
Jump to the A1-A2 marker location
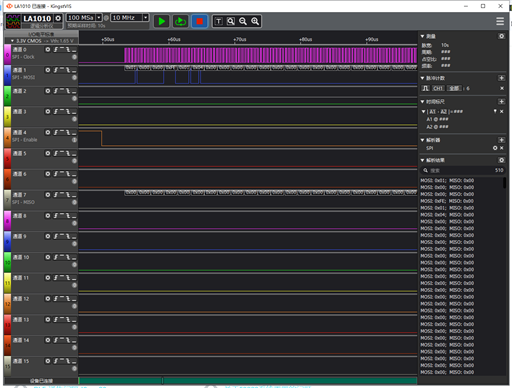[495, 111]
